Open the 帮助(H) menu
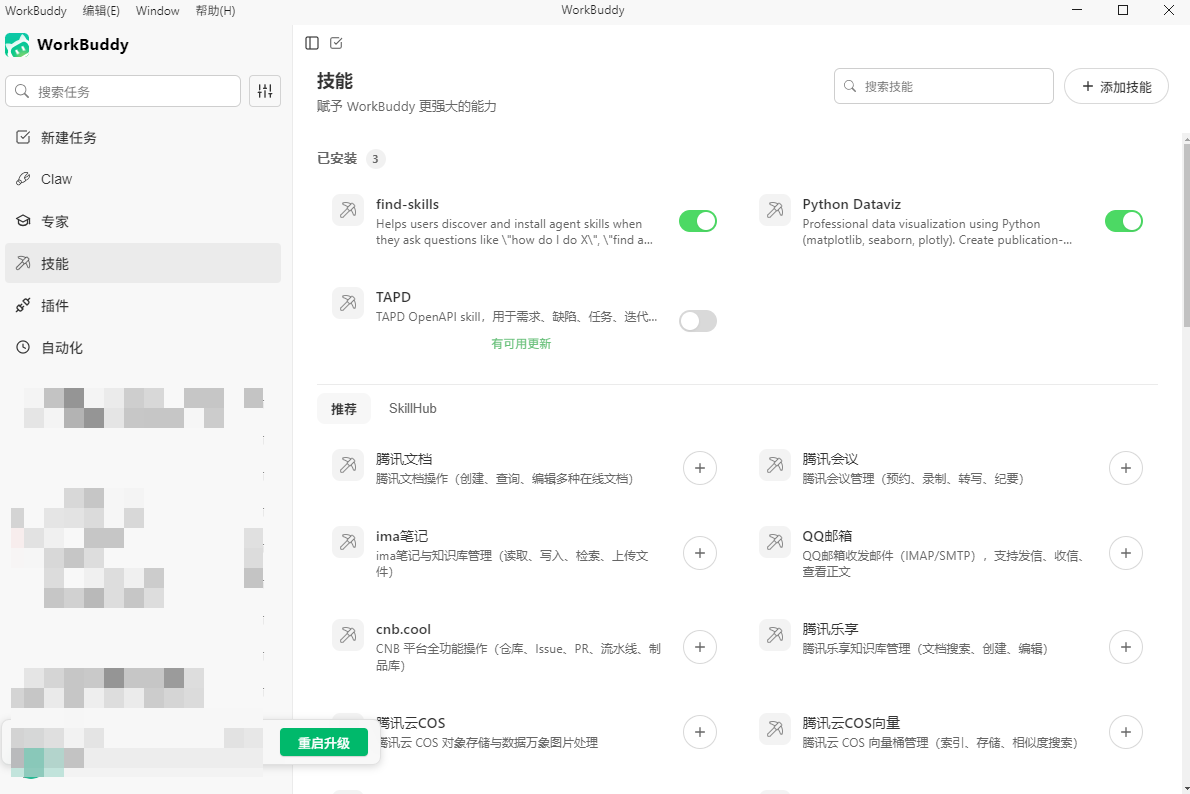 [216, 11]
